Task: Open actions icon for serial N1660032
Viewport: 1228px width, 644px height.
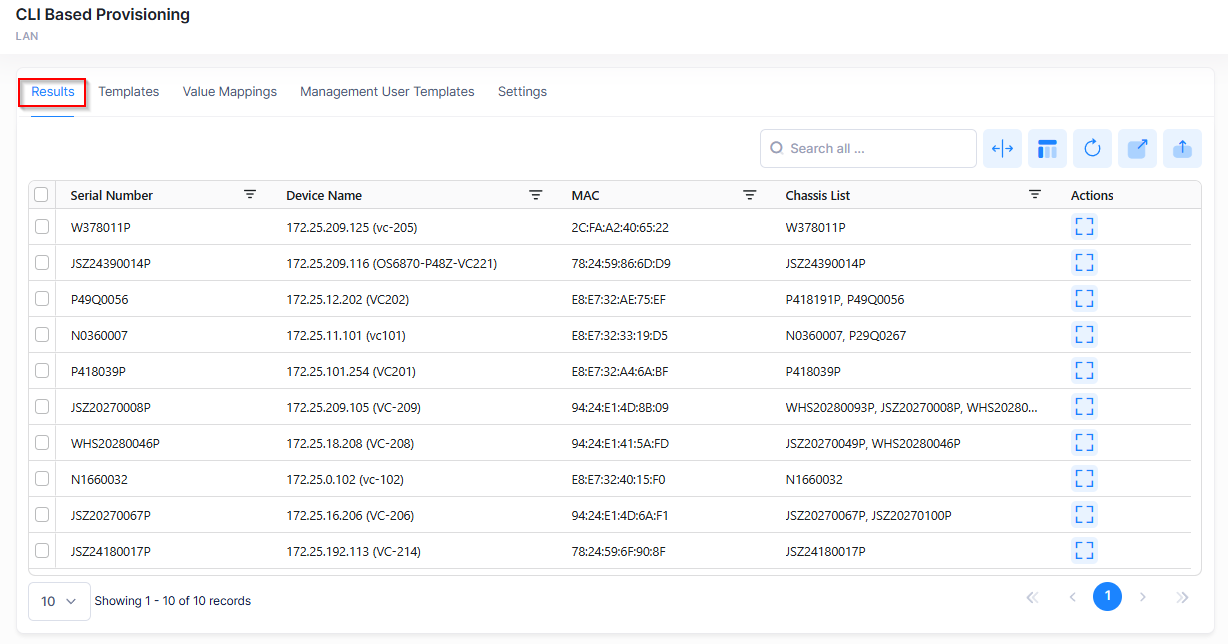Action: 1084,479
